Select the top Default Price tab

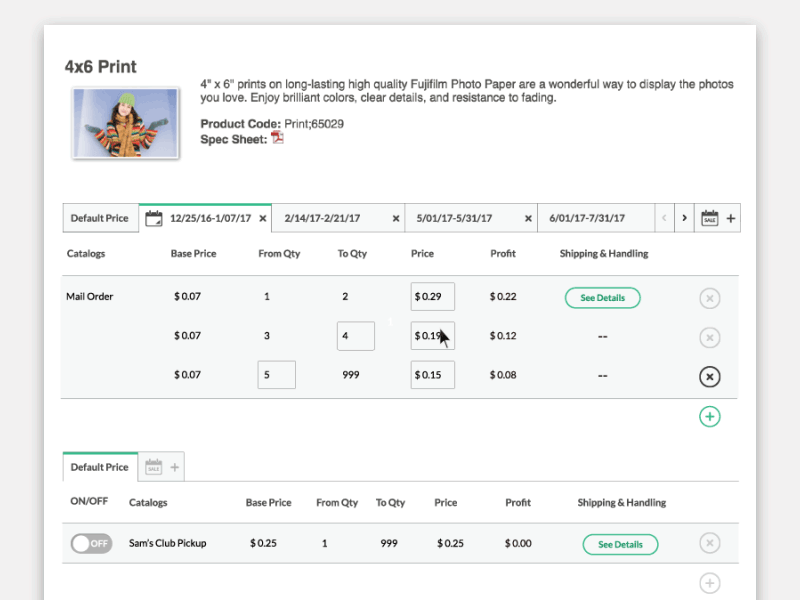99,217
